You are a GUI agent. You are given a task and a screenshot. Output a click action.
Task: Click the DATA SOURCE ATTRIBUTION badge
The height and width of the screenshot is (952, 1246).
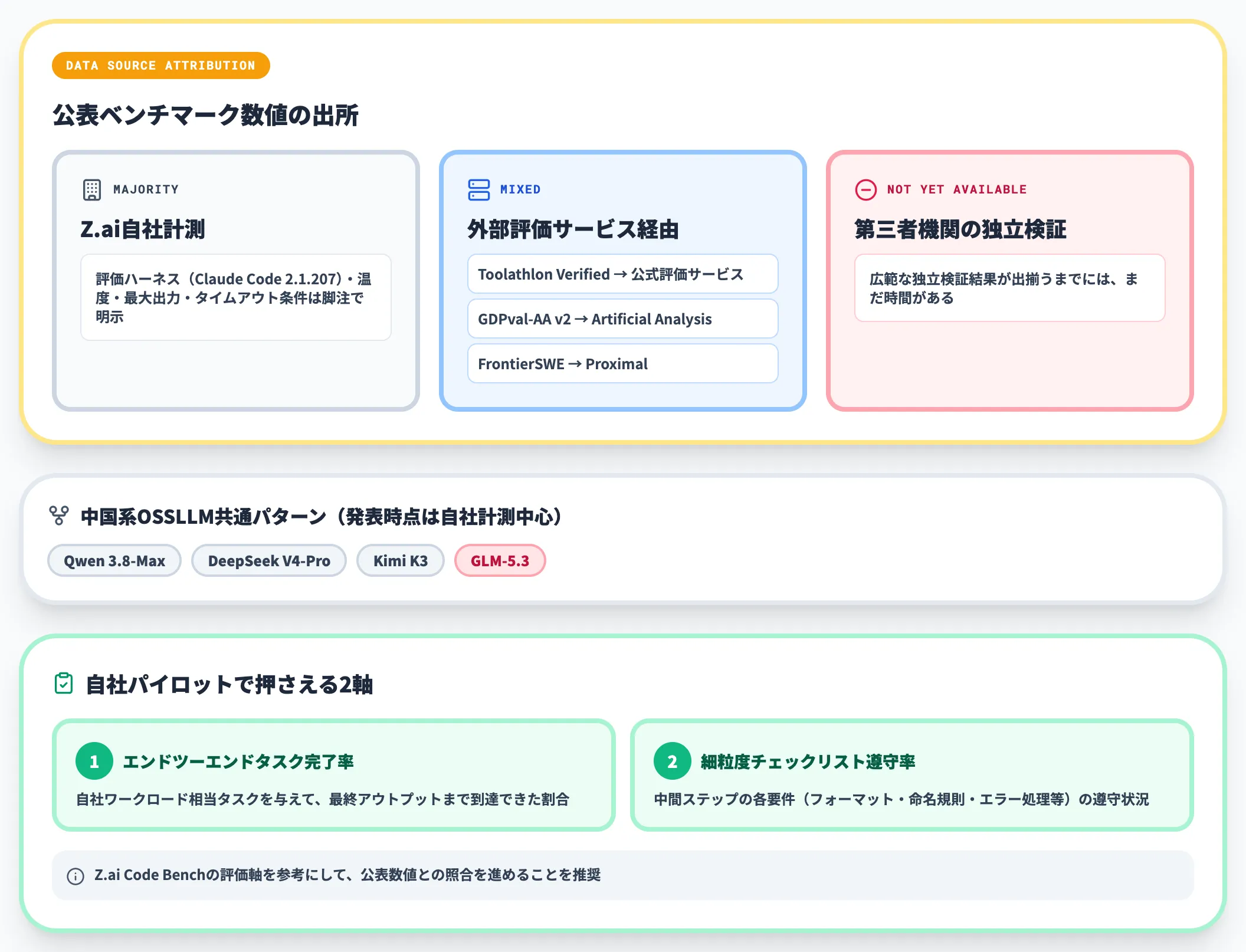click(x=160, y=65)
